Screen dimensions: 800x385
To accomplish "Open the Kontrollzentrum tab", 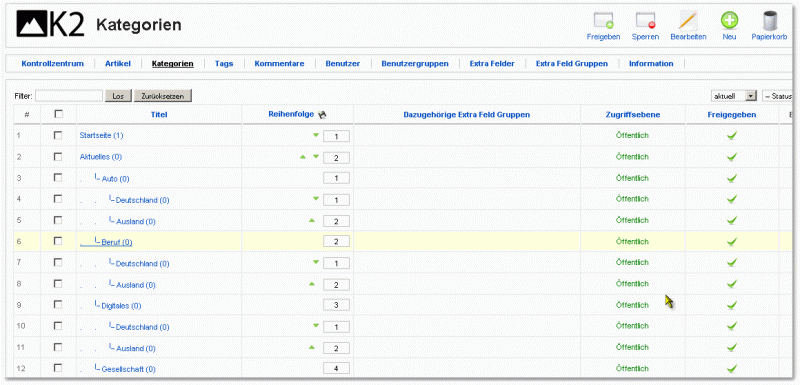I will click(53, 64).
